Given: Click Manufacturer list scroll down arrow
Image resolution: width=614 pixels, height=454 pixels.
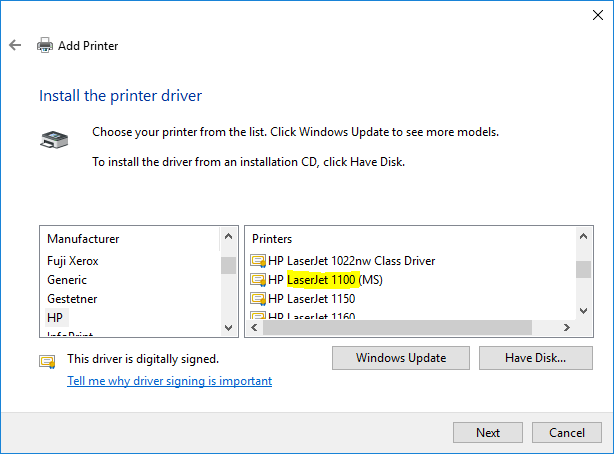Looking at the screenshot, I should tap(228, 327).
